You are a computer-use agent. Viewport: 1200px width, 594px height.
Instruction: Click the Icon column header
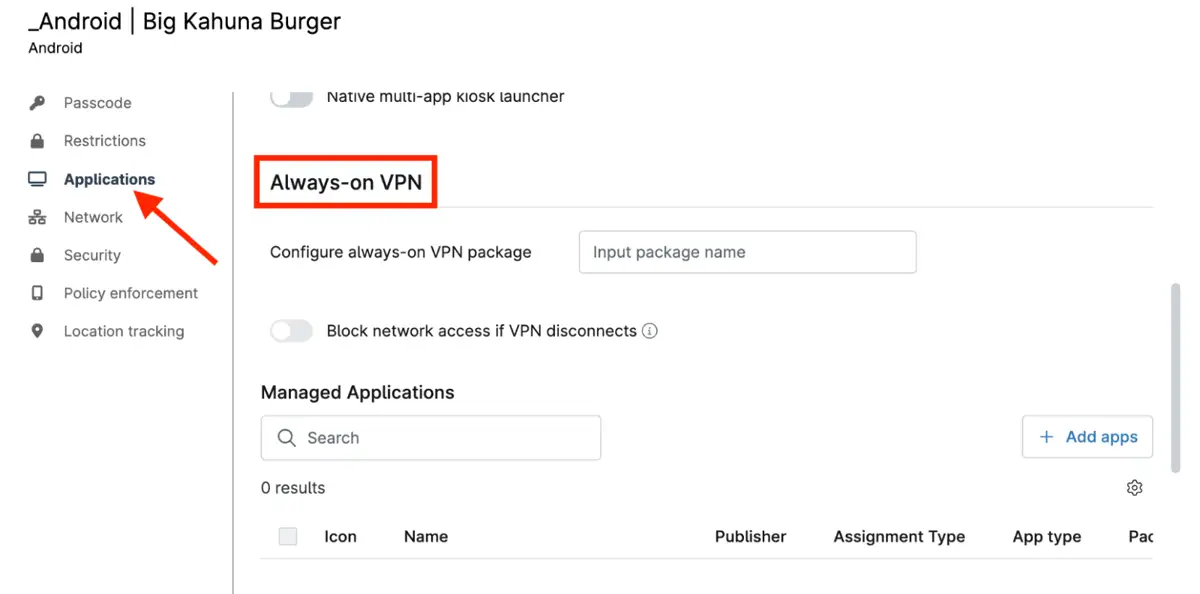click(x=340, y=536)
